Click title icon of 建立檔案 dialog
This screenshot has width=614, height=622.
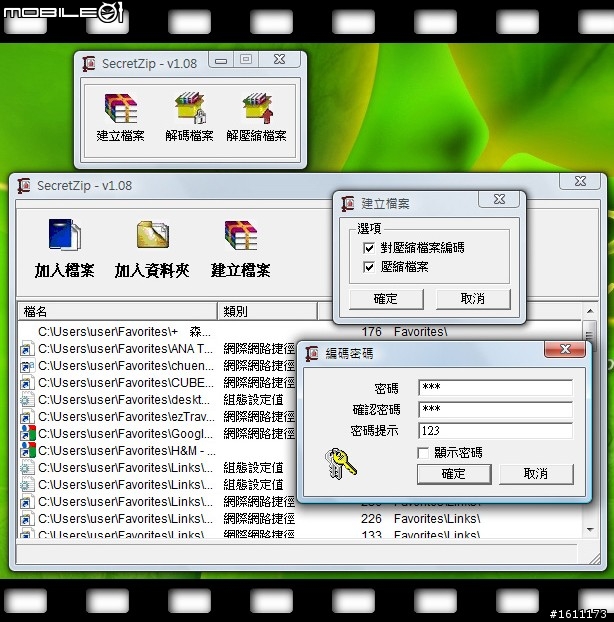348,204
